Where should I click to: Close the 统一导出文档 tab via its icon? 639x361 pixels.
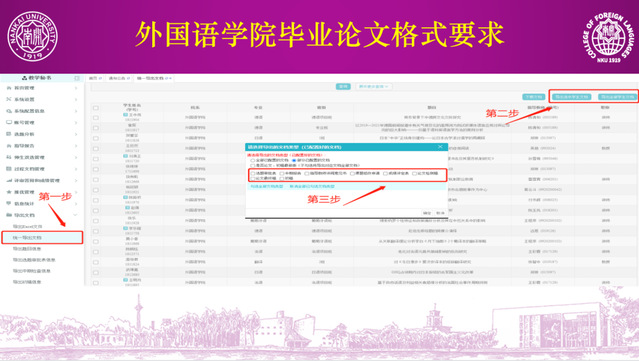coord(170,78)
